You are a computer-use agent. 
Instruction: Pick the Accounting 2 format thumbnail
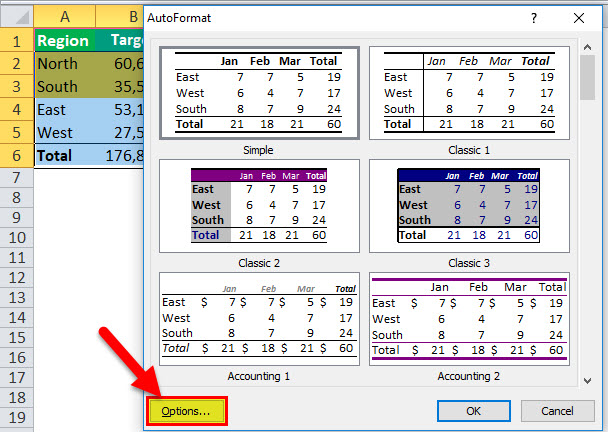(469, 319)
